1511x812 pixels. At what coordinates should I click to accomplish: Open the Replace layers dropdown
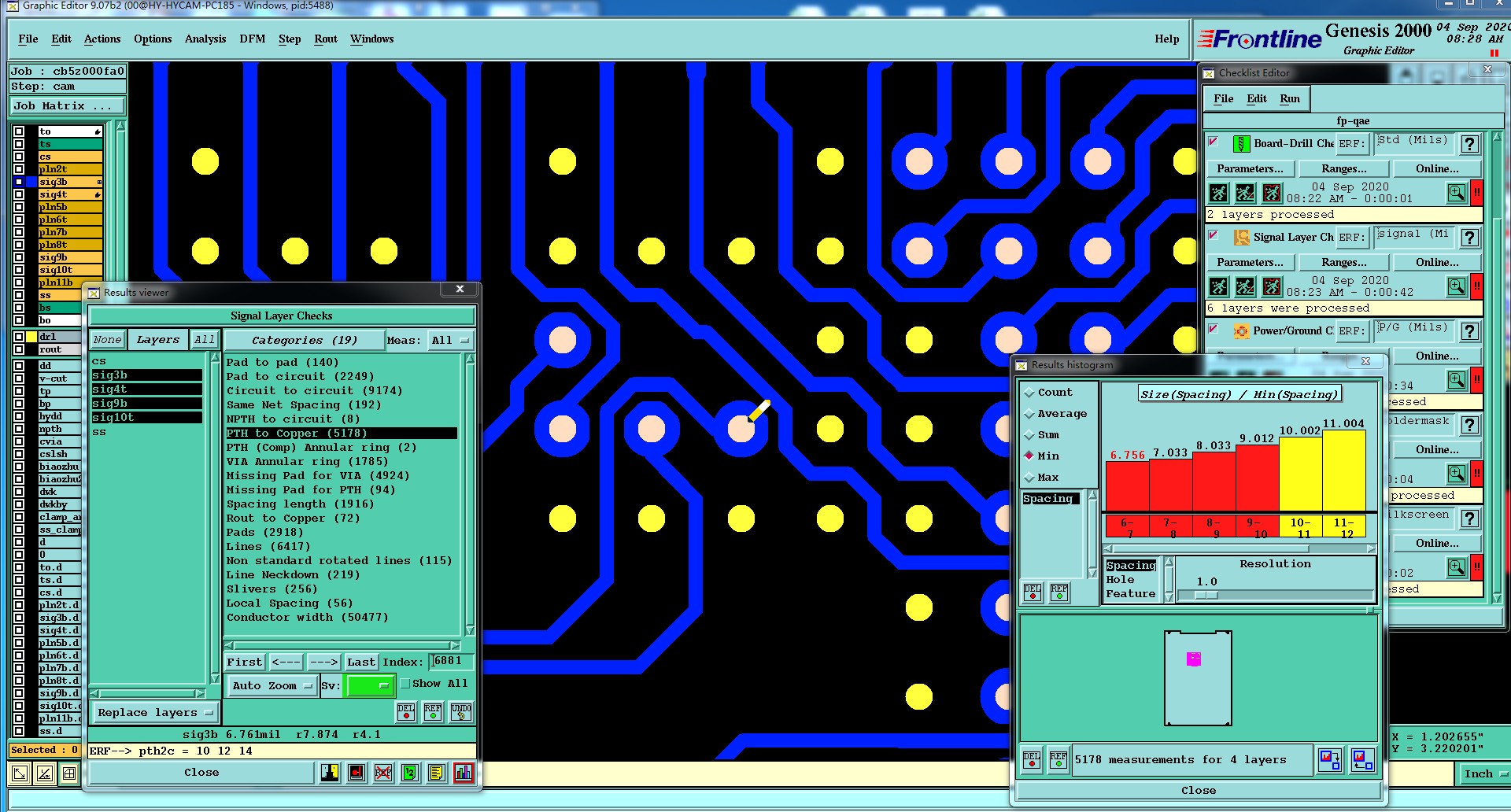click(155, 713)
